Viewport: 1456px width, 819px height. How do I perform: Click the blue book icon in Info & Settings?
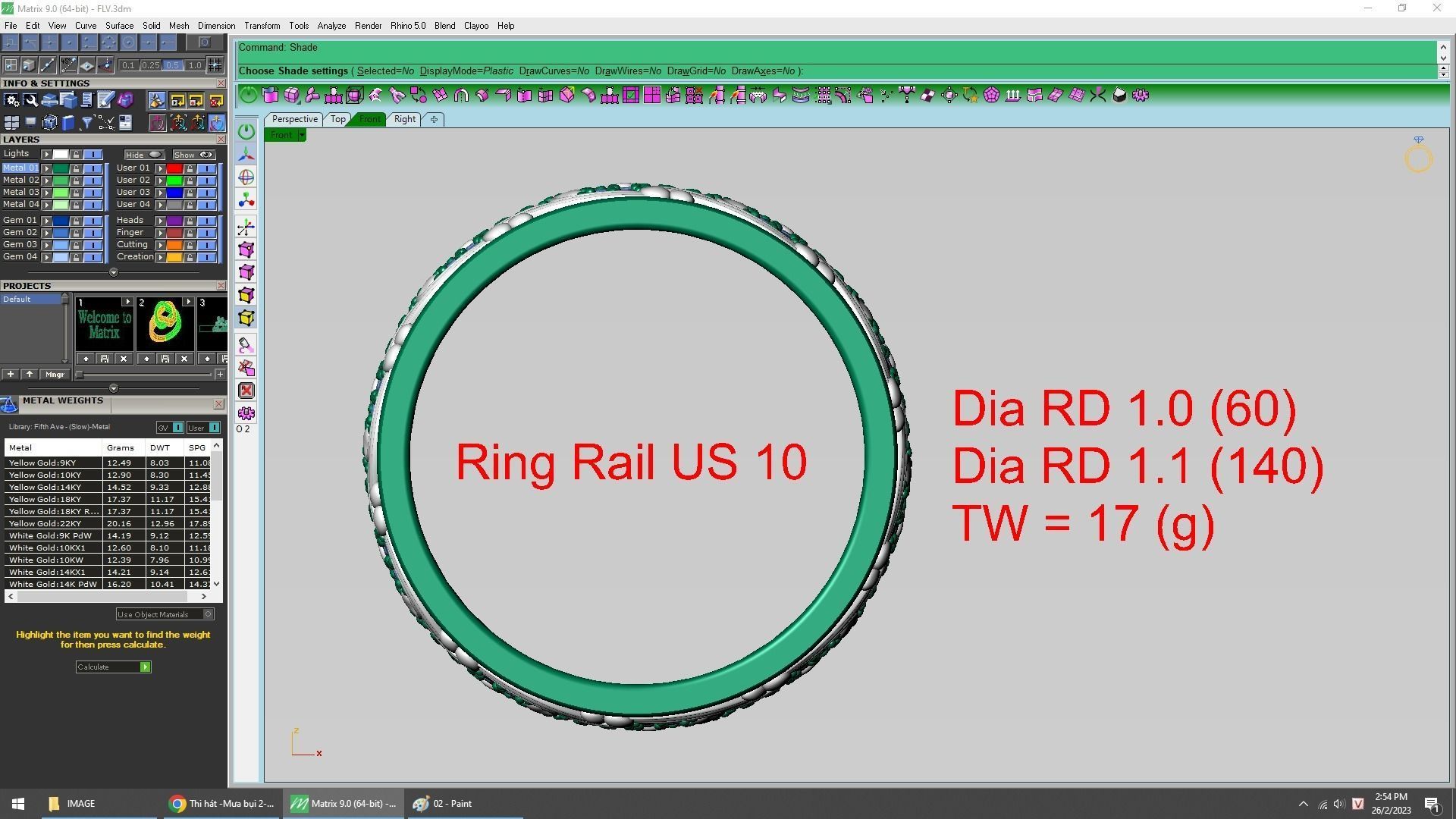(x=68, y=123)
